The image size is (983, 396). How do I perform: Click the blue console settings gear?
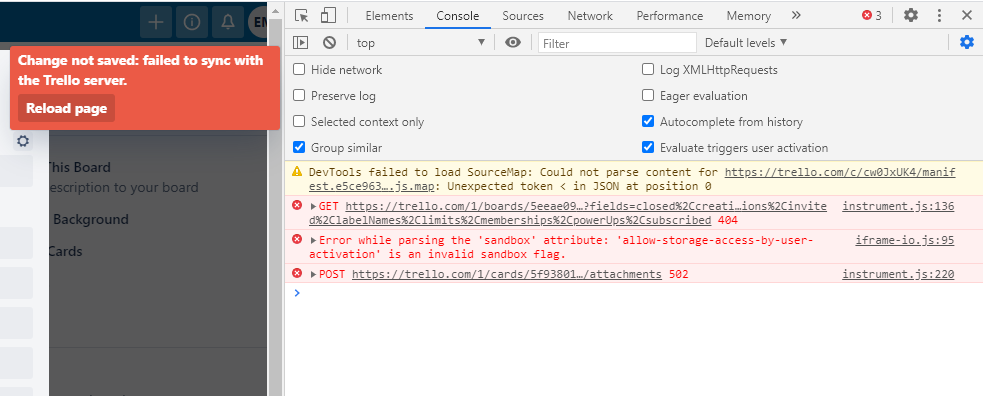967,42
